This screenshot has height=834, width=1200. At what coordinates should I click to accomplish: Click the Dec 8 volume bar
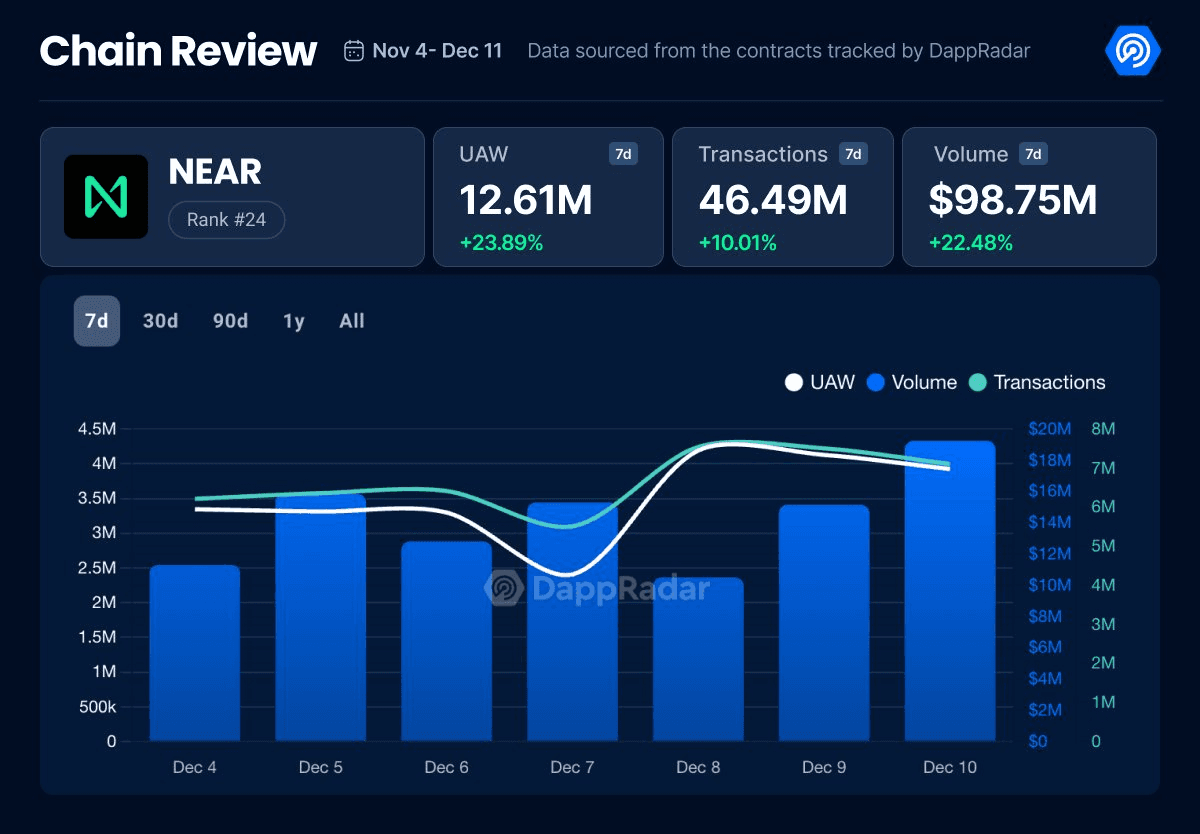(698, 659)
